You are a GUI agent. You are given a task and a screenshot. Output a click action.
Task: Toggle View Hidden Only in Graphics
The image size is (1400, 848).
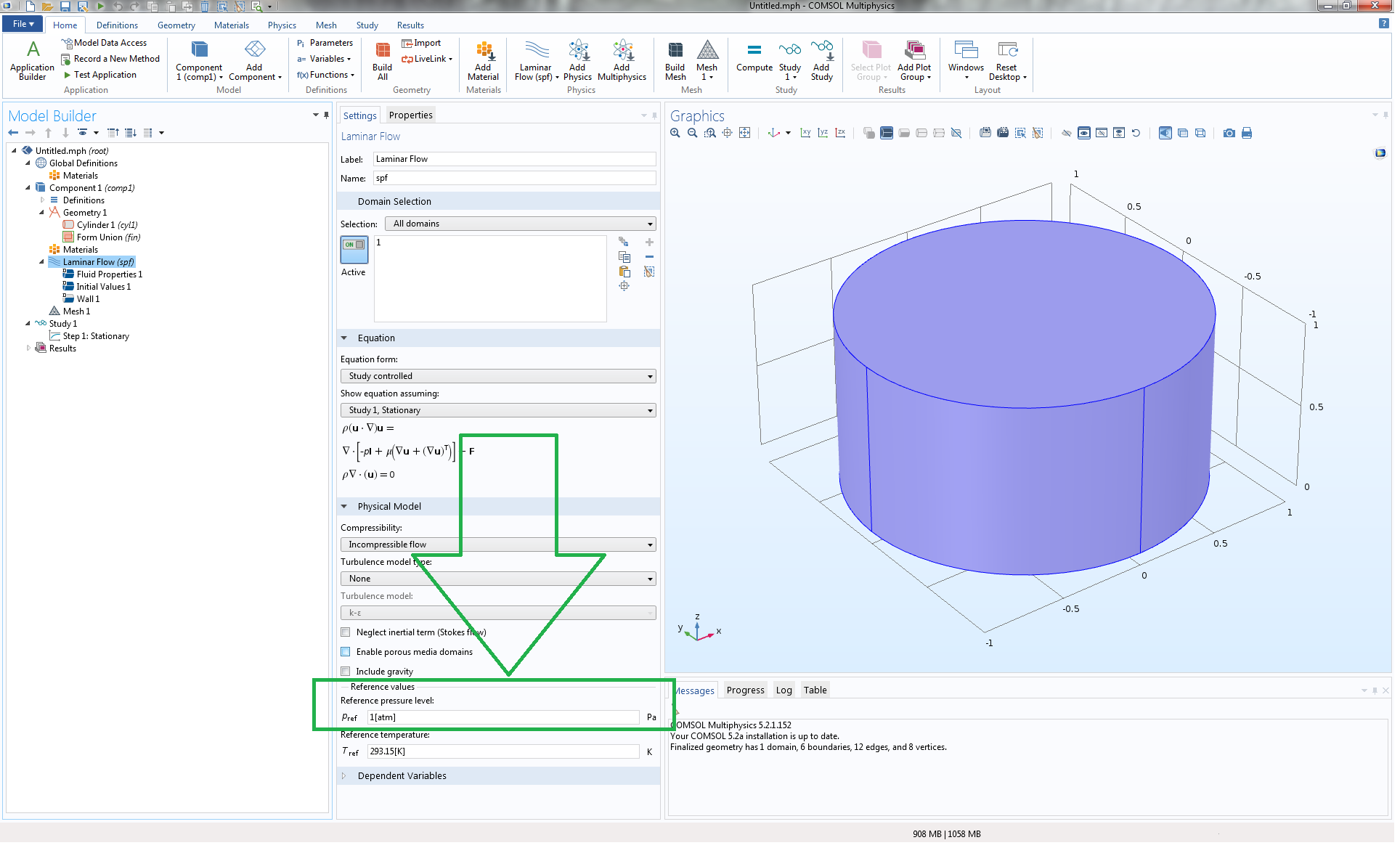[1102, 133]
